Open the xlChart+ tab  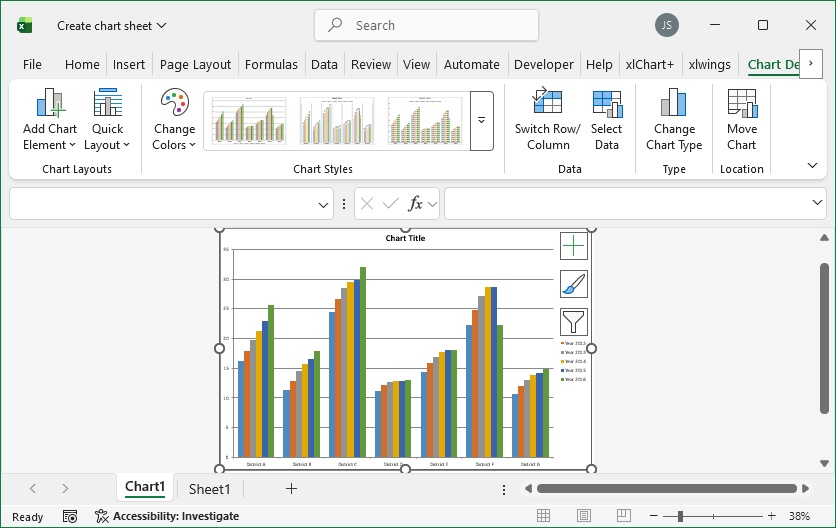pyautogui.click(x=649, y=65)
